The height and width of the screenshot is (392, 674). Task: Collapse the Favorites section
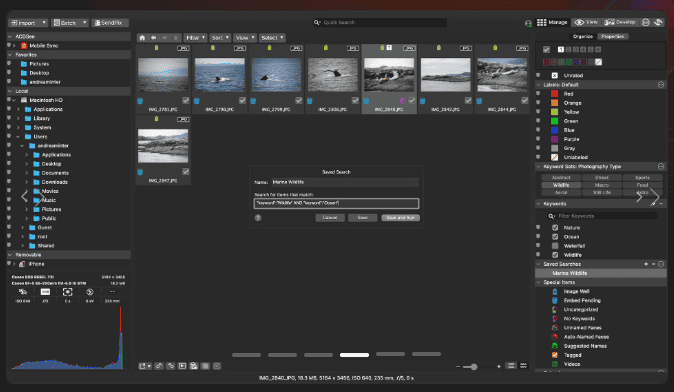pos(10,55)
